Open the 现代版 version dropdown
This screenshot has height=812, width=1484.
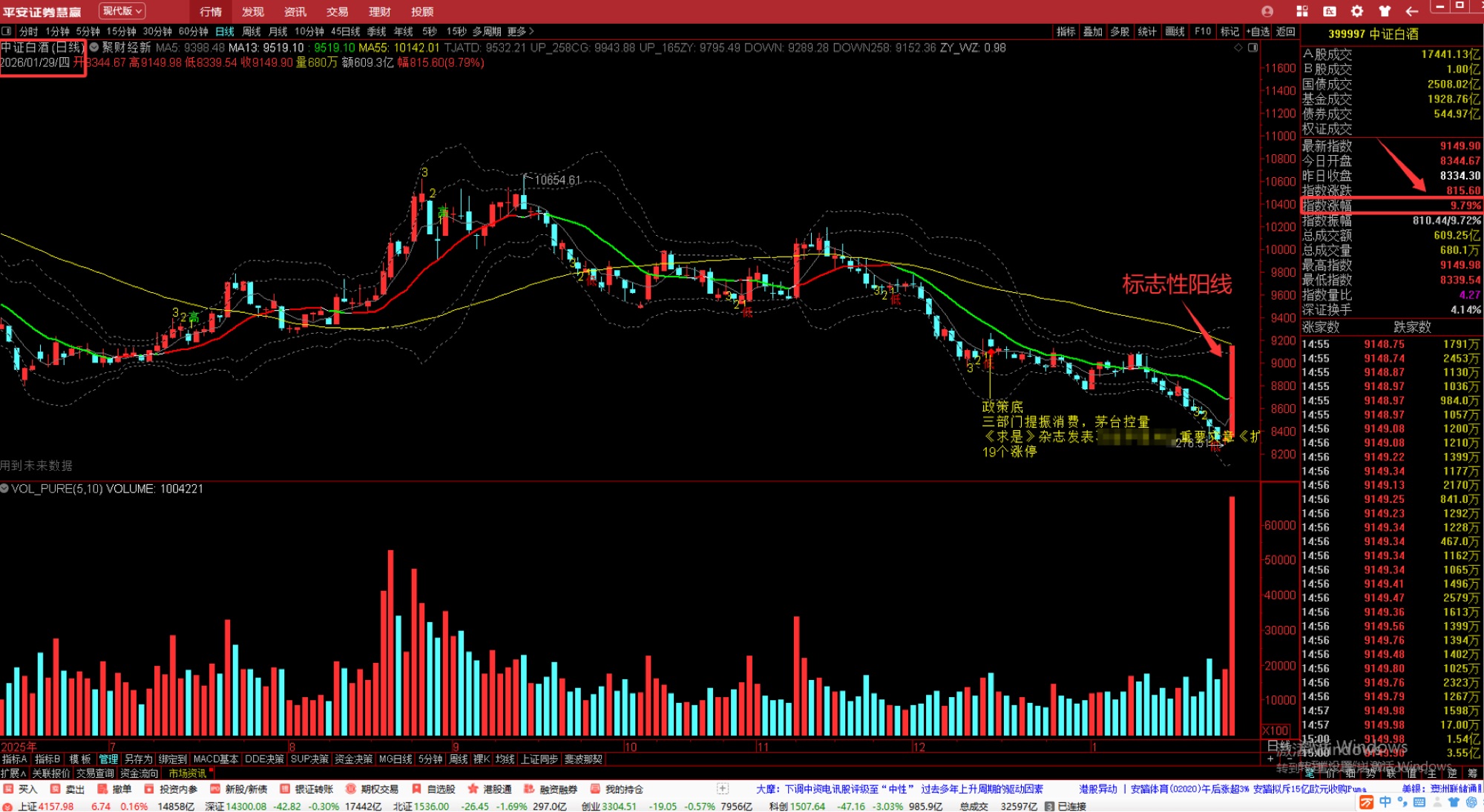coord(122,11)
